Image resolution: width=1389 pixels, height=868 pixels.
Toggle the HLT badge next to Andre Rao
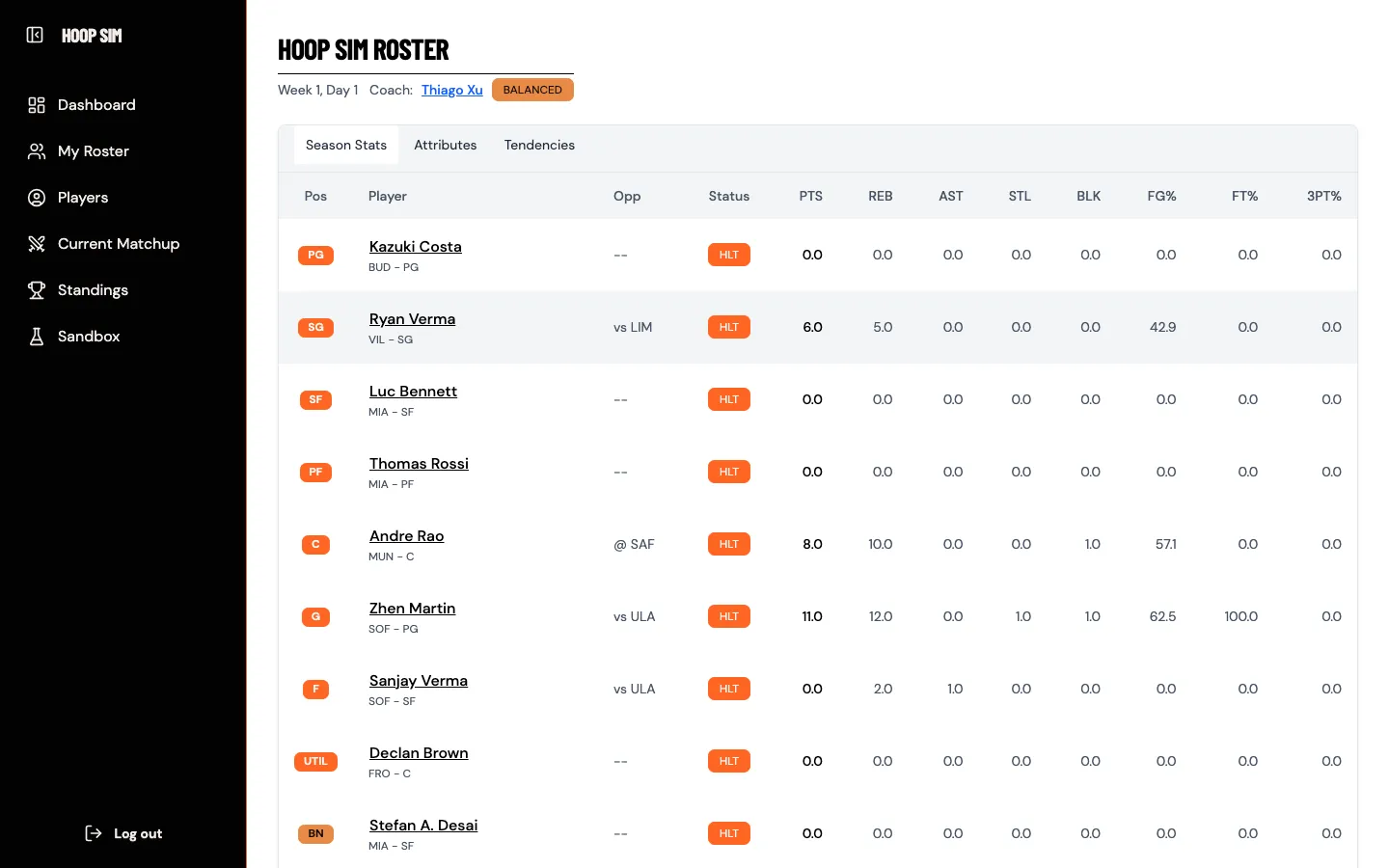tap(729, 544)
